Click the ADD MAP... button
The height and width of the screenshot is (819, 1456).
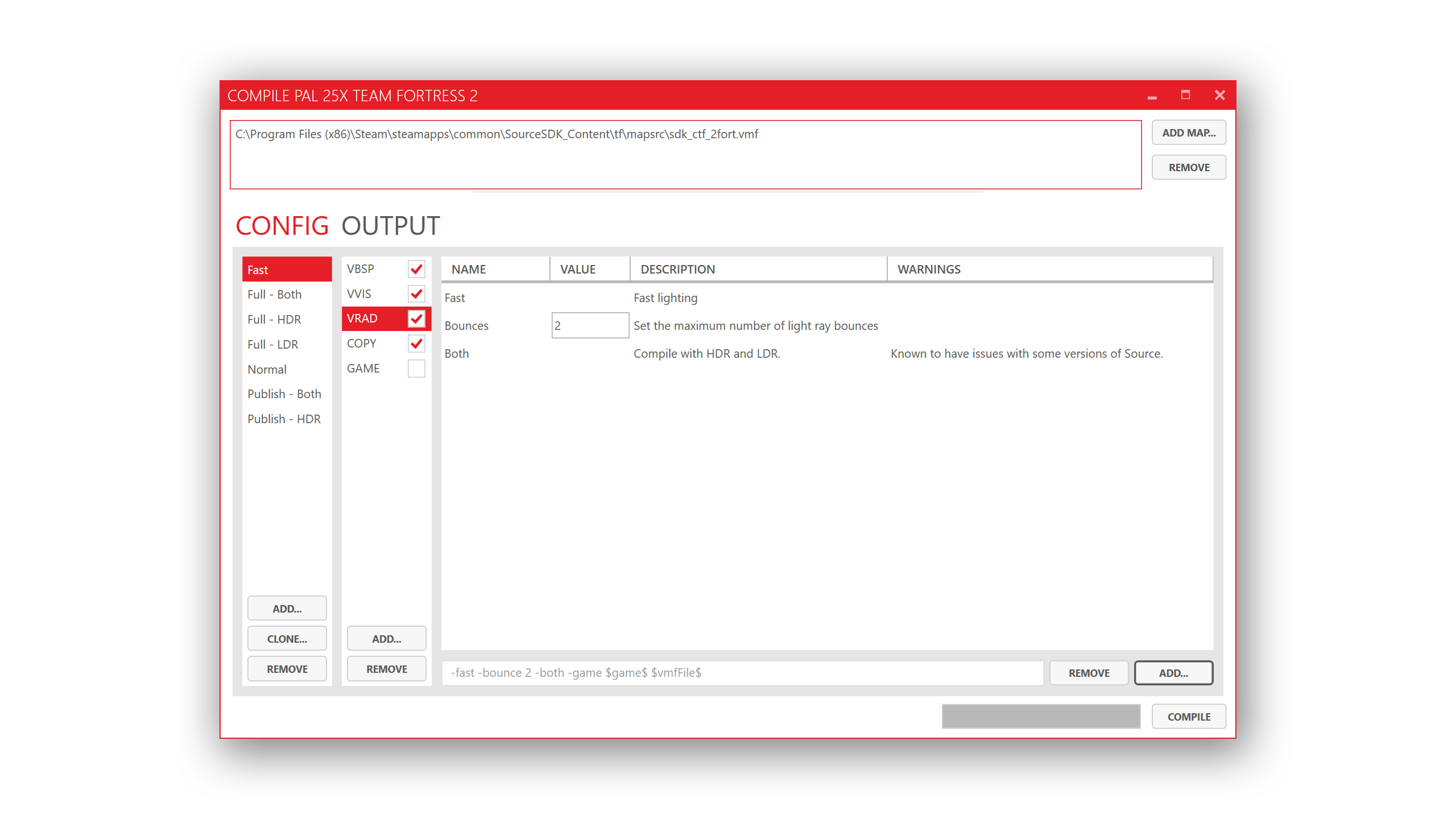coord(1188,133)
